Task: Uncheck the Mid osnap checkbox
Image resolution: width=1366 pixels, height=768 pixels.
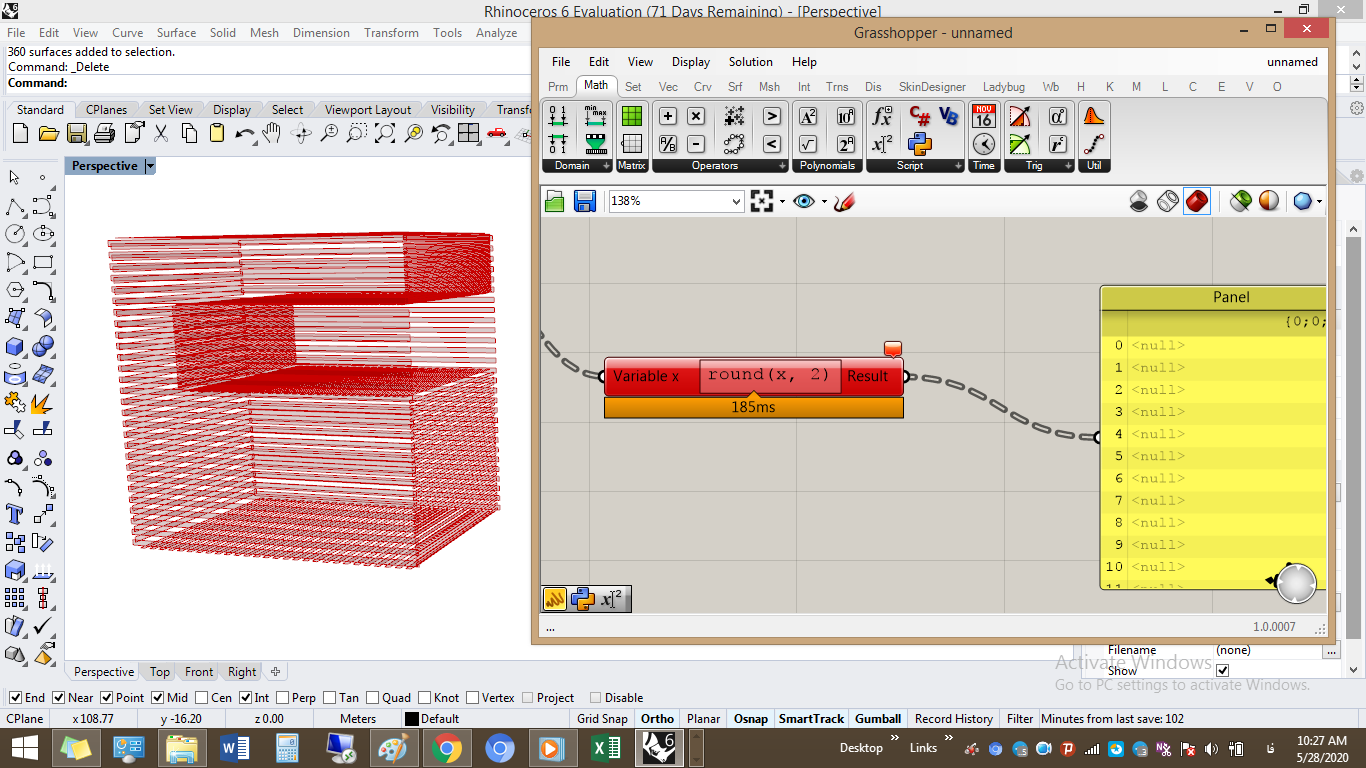Action: click(158, 698)
